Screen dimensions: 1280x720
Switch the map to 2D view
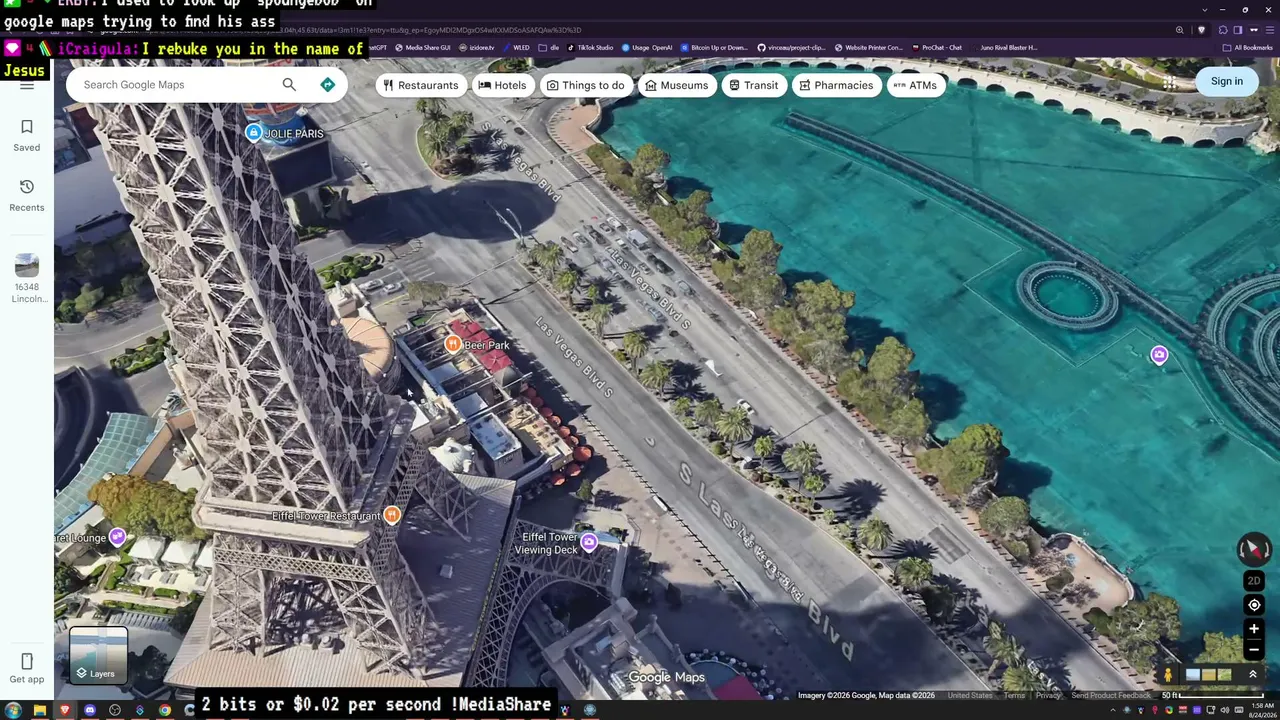click(x=1254, y=581)
